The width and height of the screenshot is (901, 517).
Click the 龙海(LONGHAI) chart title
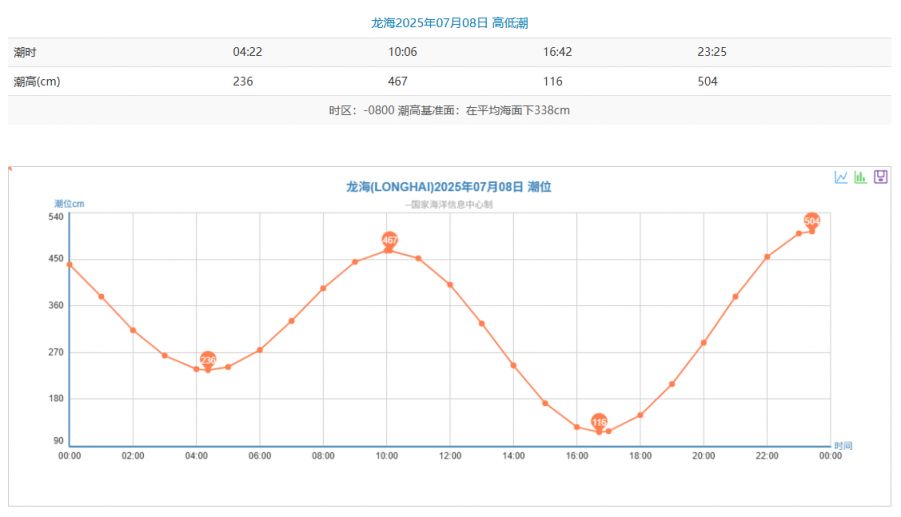[x=449, y=187]
